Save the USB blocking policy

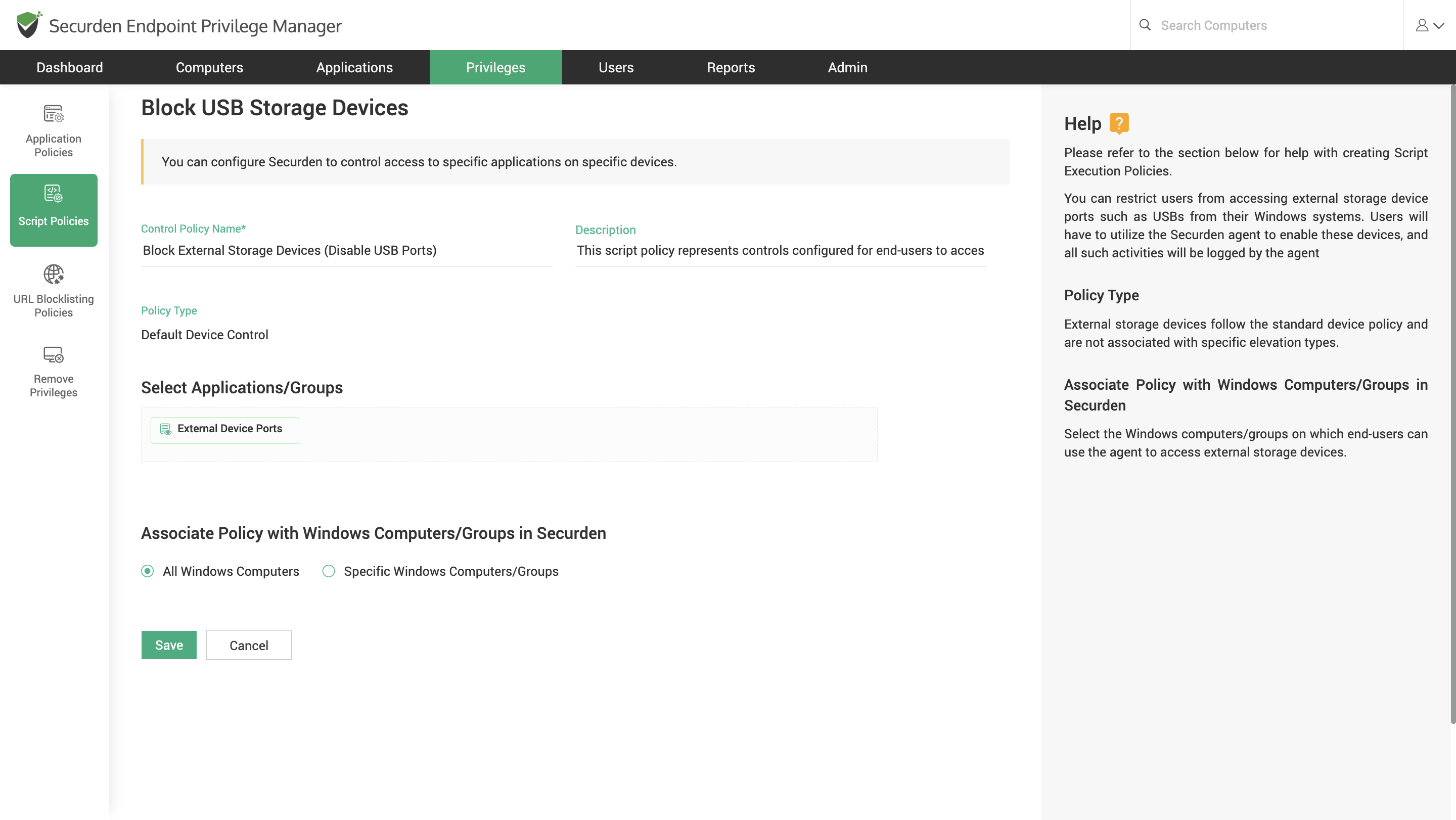169,645
